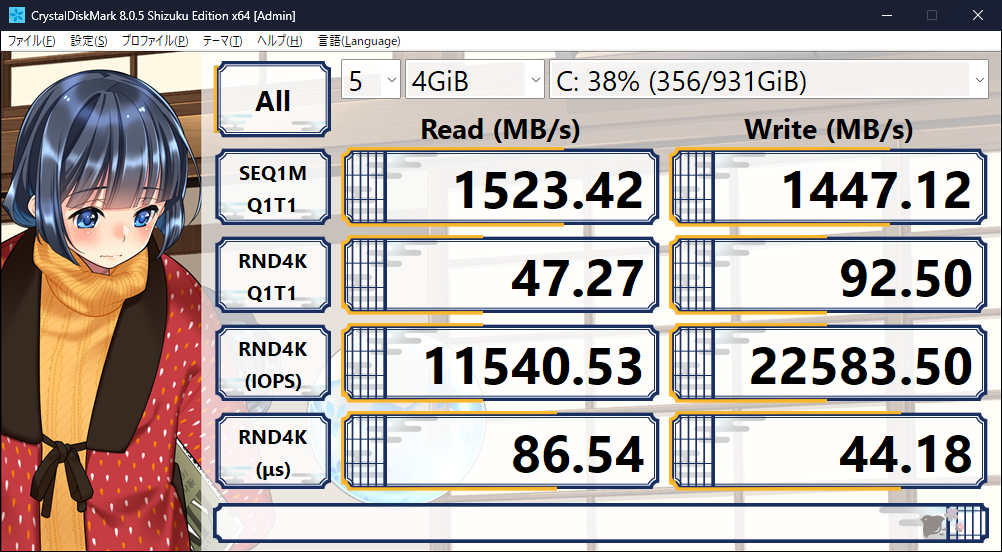Open the test count dropdown showing 5

(371, 80)
